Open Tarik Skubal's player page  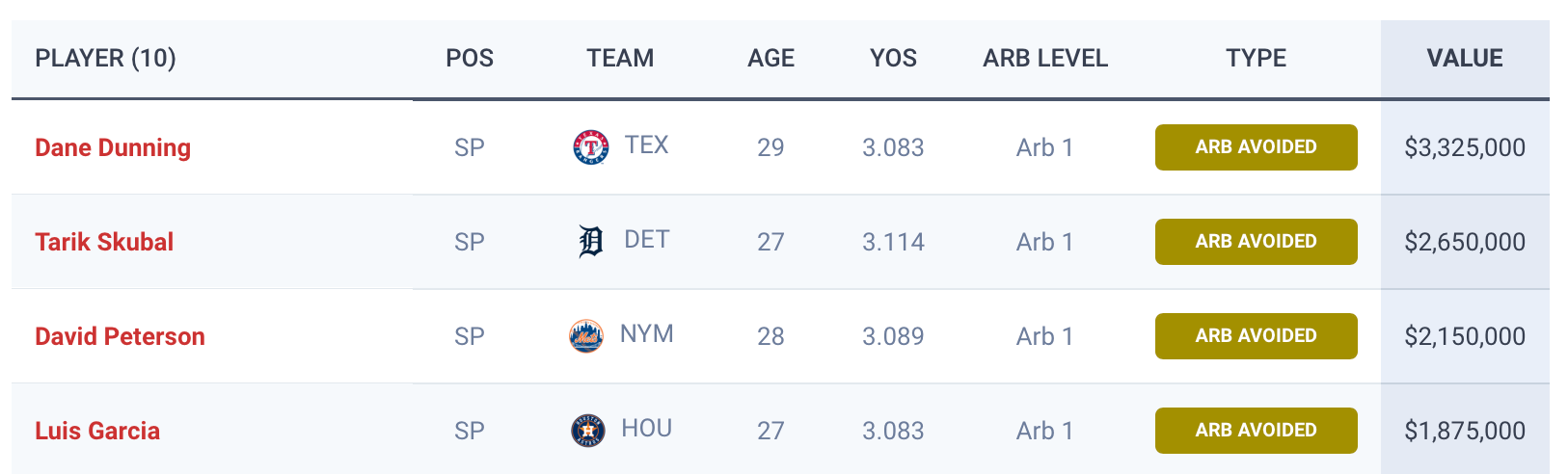click(104, 242)
